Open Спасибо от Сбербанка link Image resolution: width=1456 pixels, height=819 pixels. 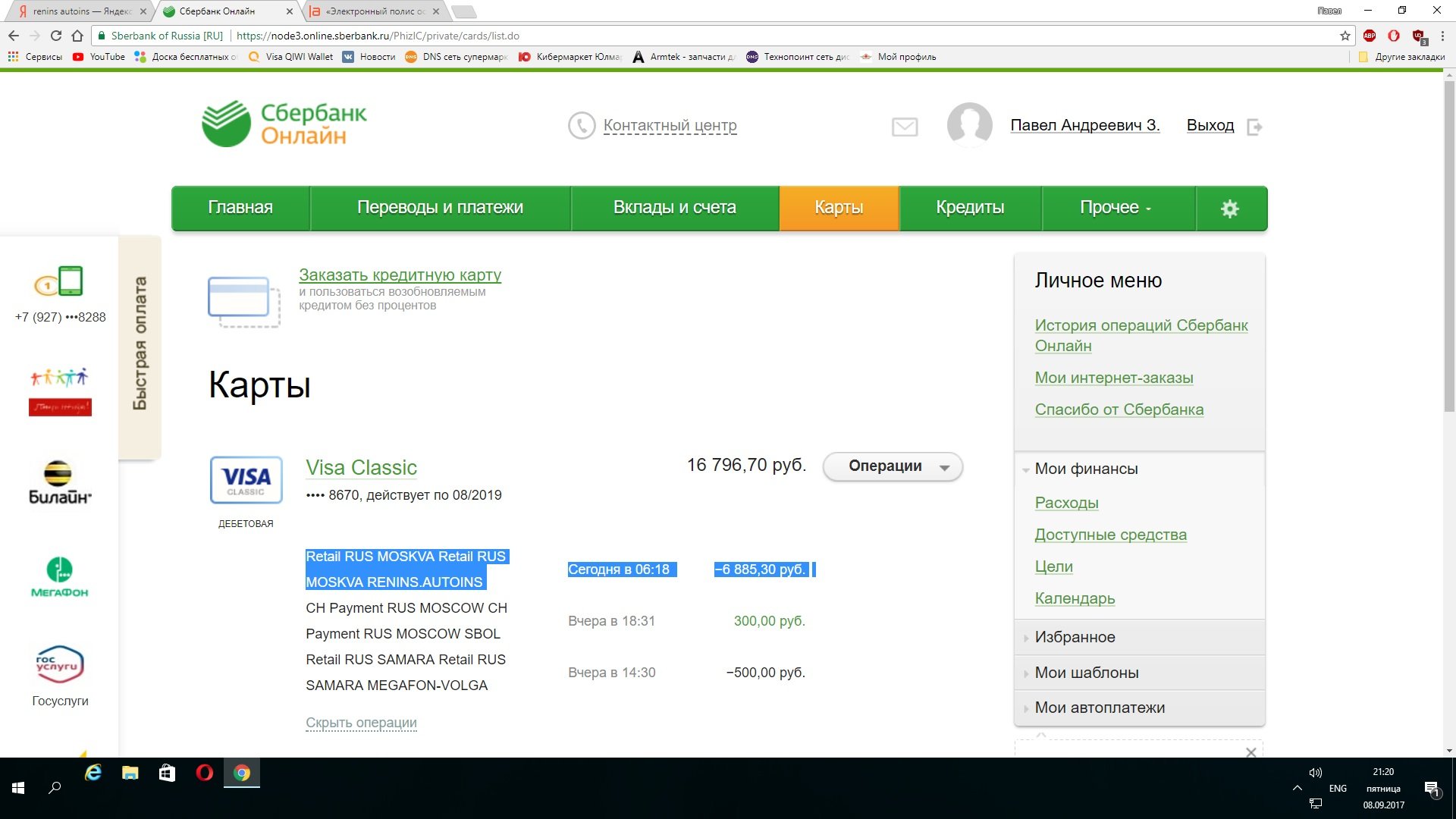1119,410
